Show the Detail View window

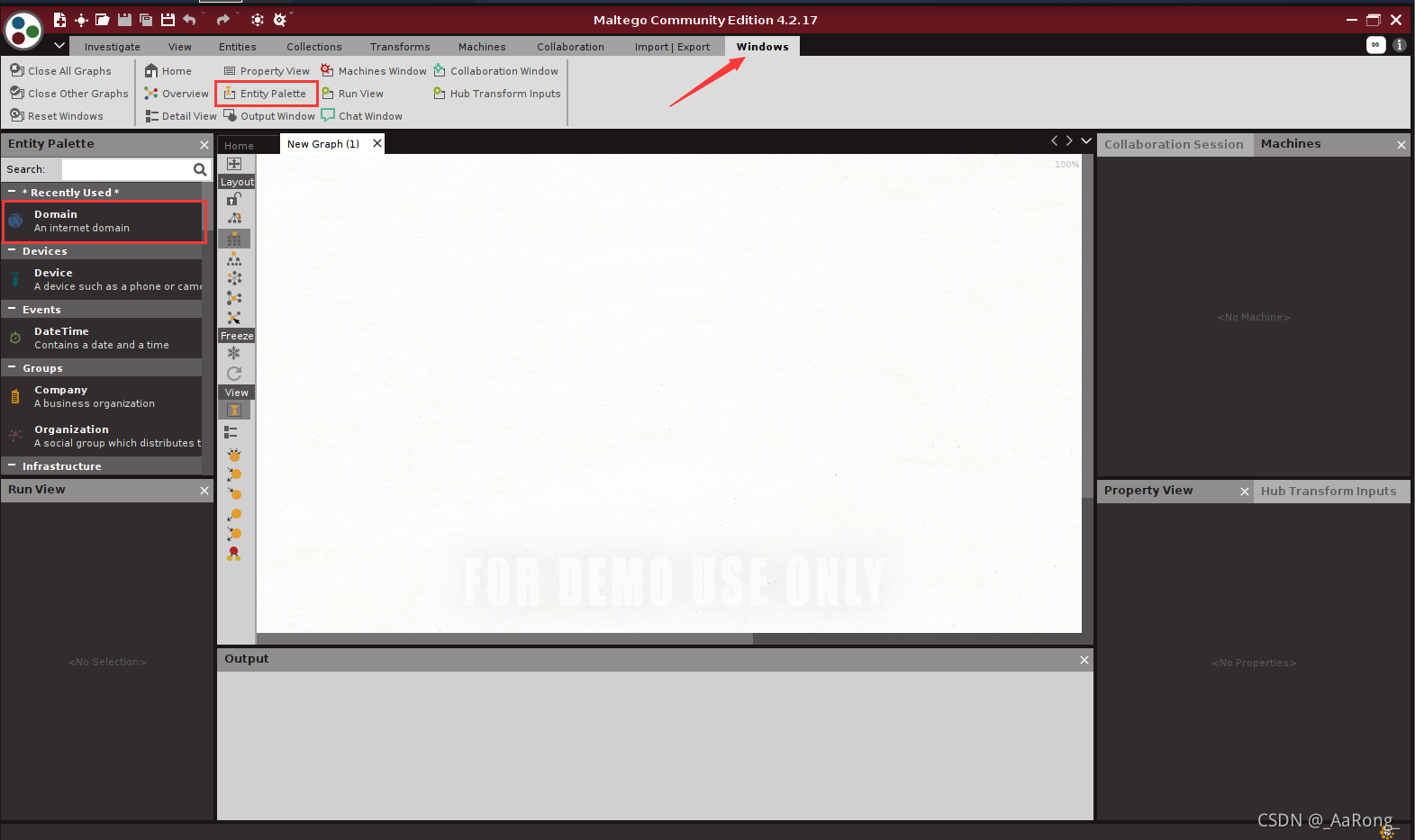coord(181,116)
